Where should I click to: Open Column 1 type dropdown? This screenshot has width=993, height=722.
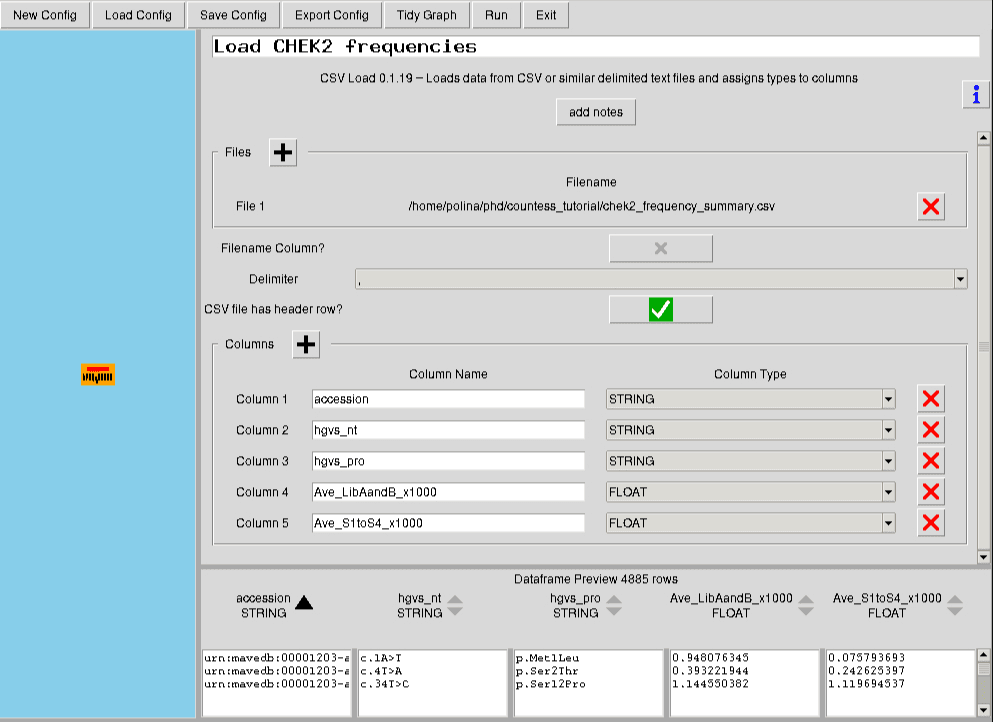pos(889,399)
